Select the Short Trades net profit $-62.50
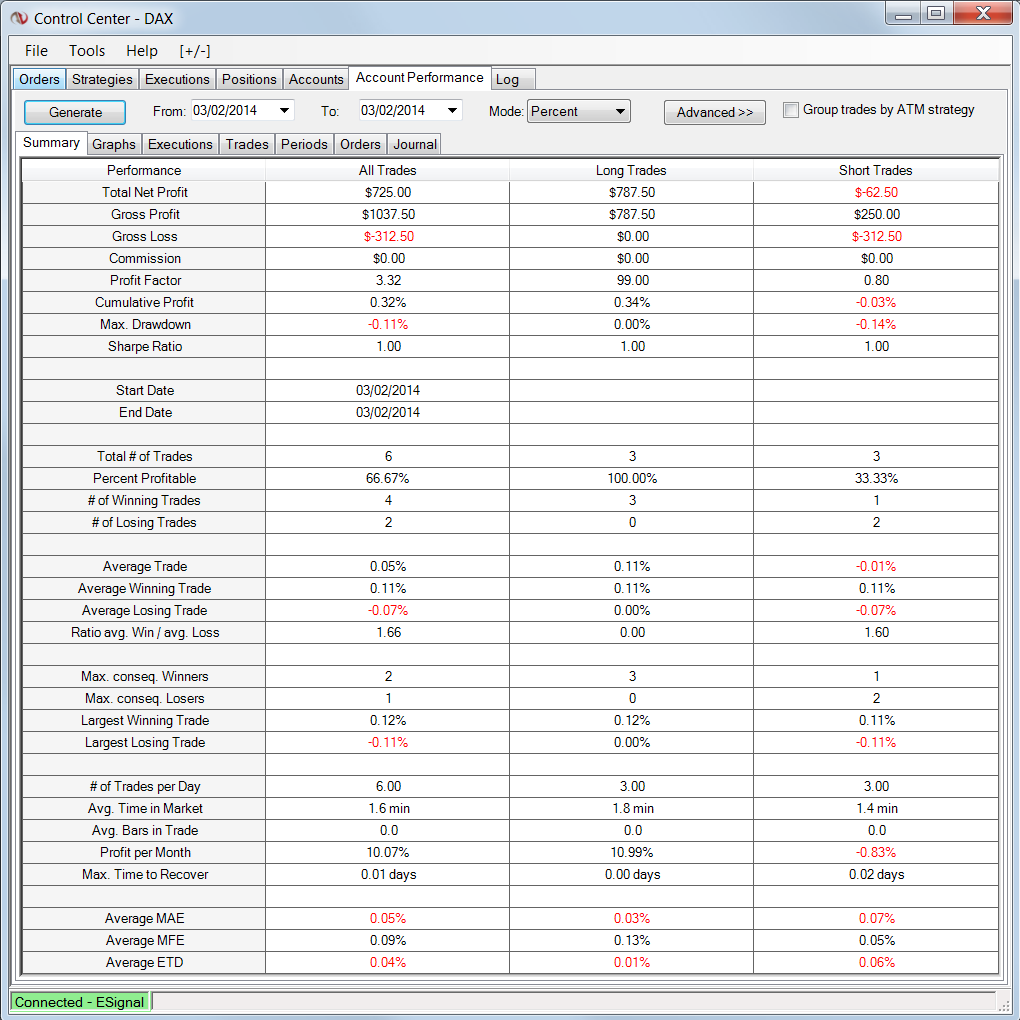This screenshot has width=1020, height=1020. pyautogui.click(x=876, y=193)
